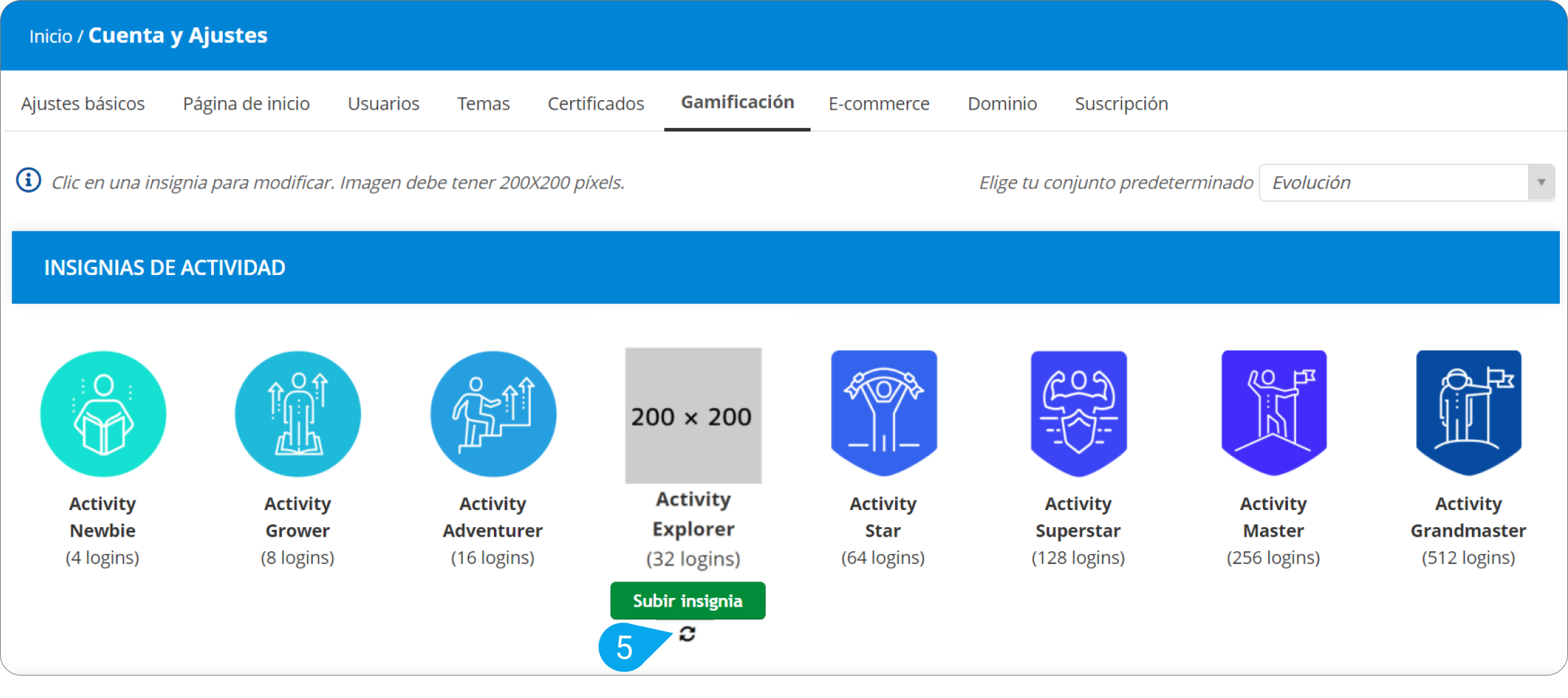Select the Activity Superstar badge
This screenshot has width=1568, height=698.
tap(1078, 412)
